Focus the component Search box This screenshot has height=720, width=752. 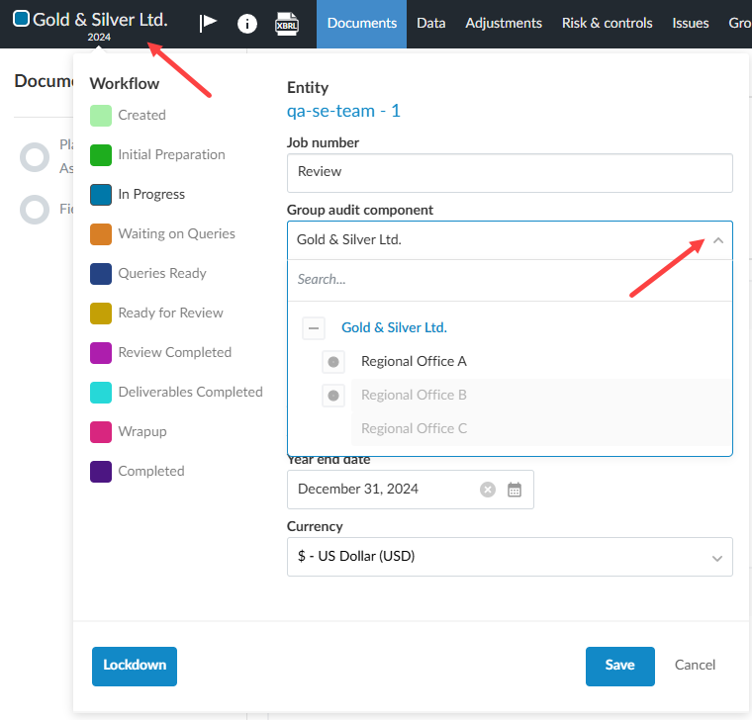pos(510,280)
